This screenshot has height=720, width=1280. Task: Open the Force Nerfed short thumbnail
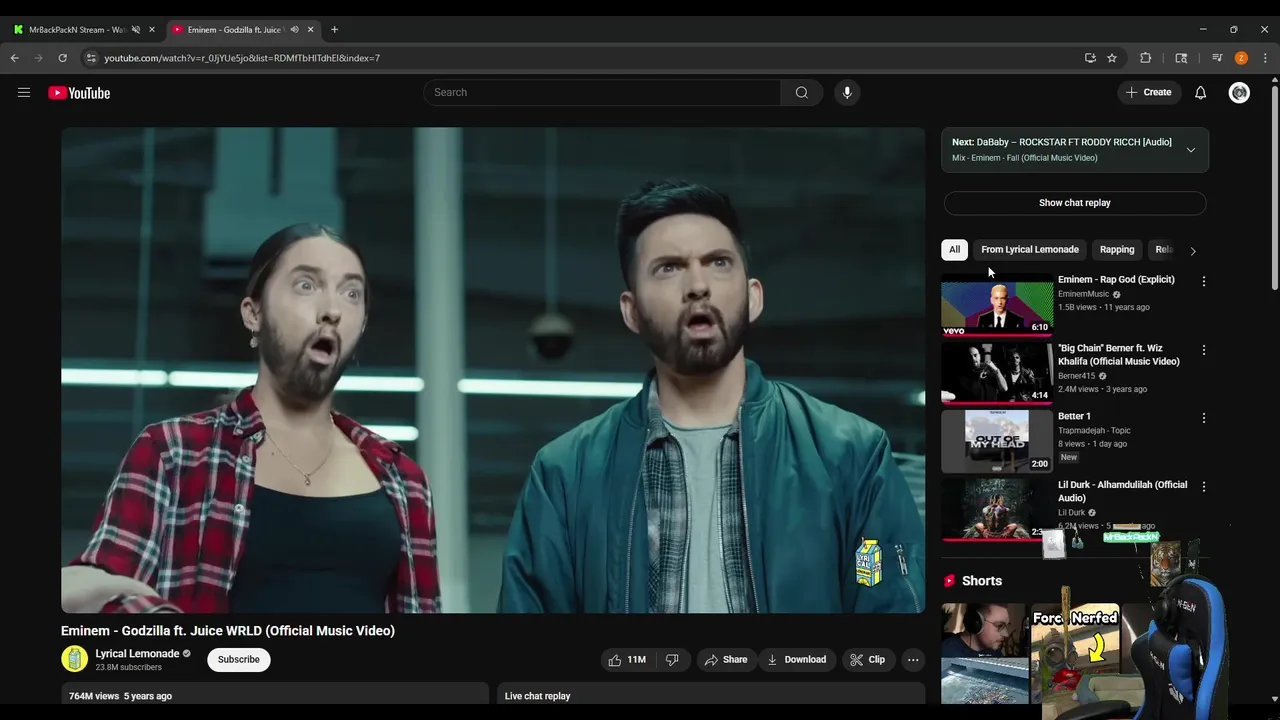point(1074,654)
